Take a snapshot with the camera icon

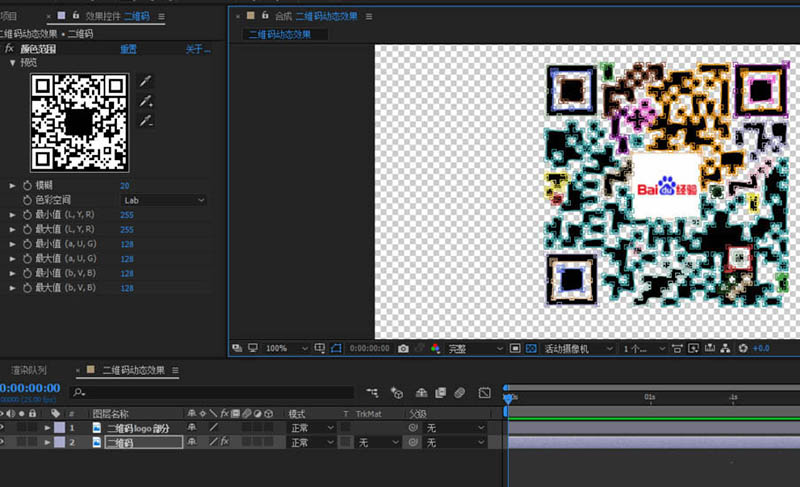(x=403, y=349)
